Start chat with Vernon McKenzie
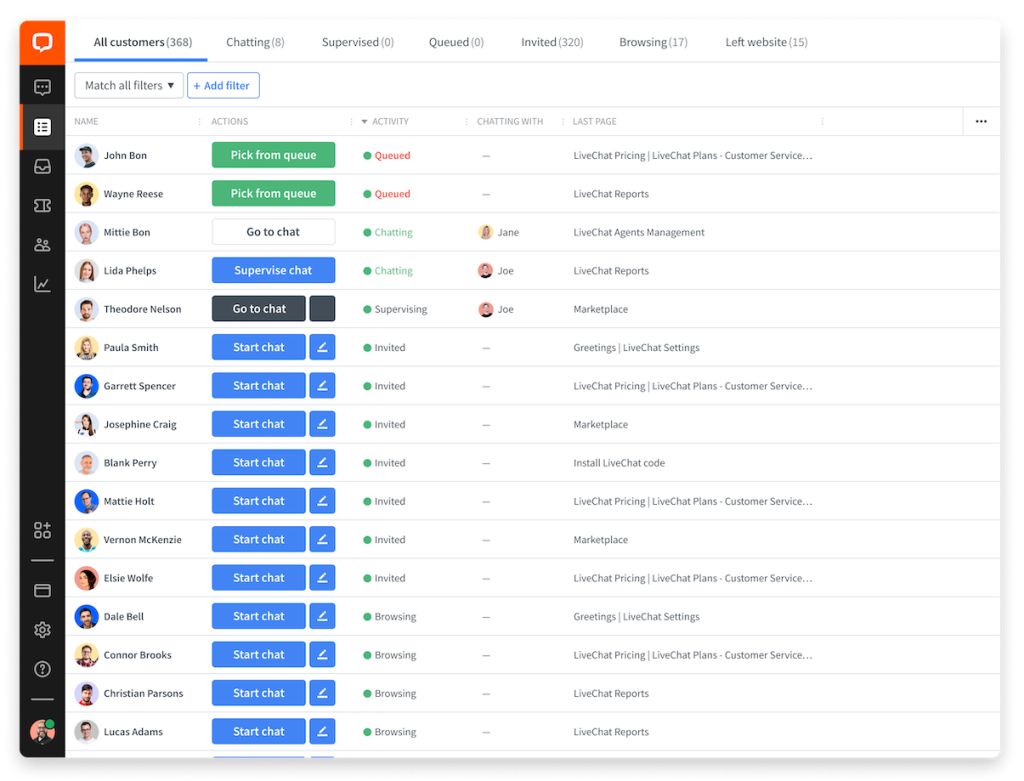 [x=259, y=539]
